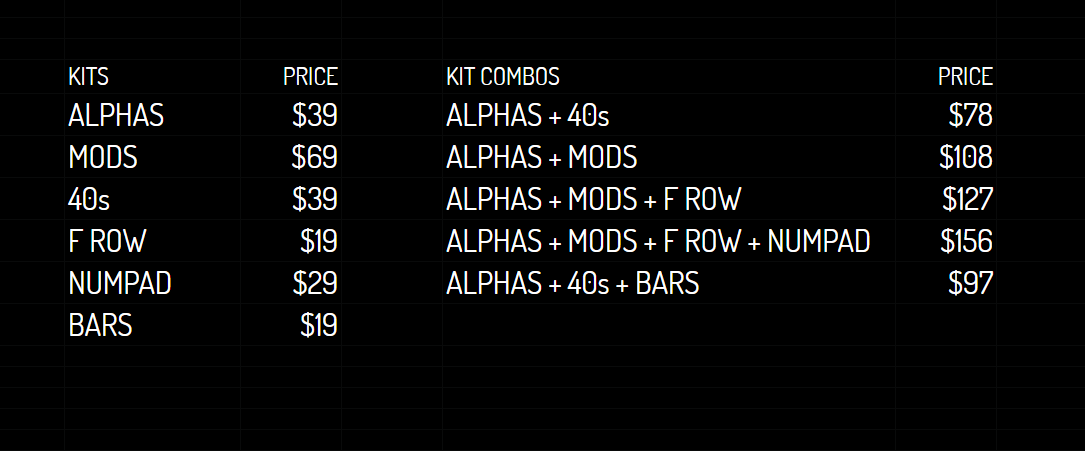Select the ALPHAS kit cell
This screenshot has height=451, width=1085.
click(116, 116)
